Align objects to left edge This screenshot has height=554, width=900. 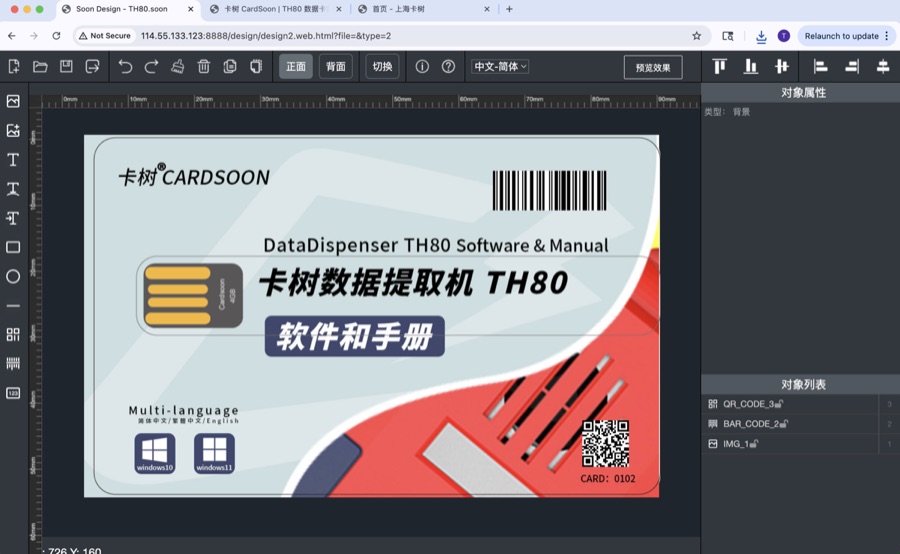point(820,67)
